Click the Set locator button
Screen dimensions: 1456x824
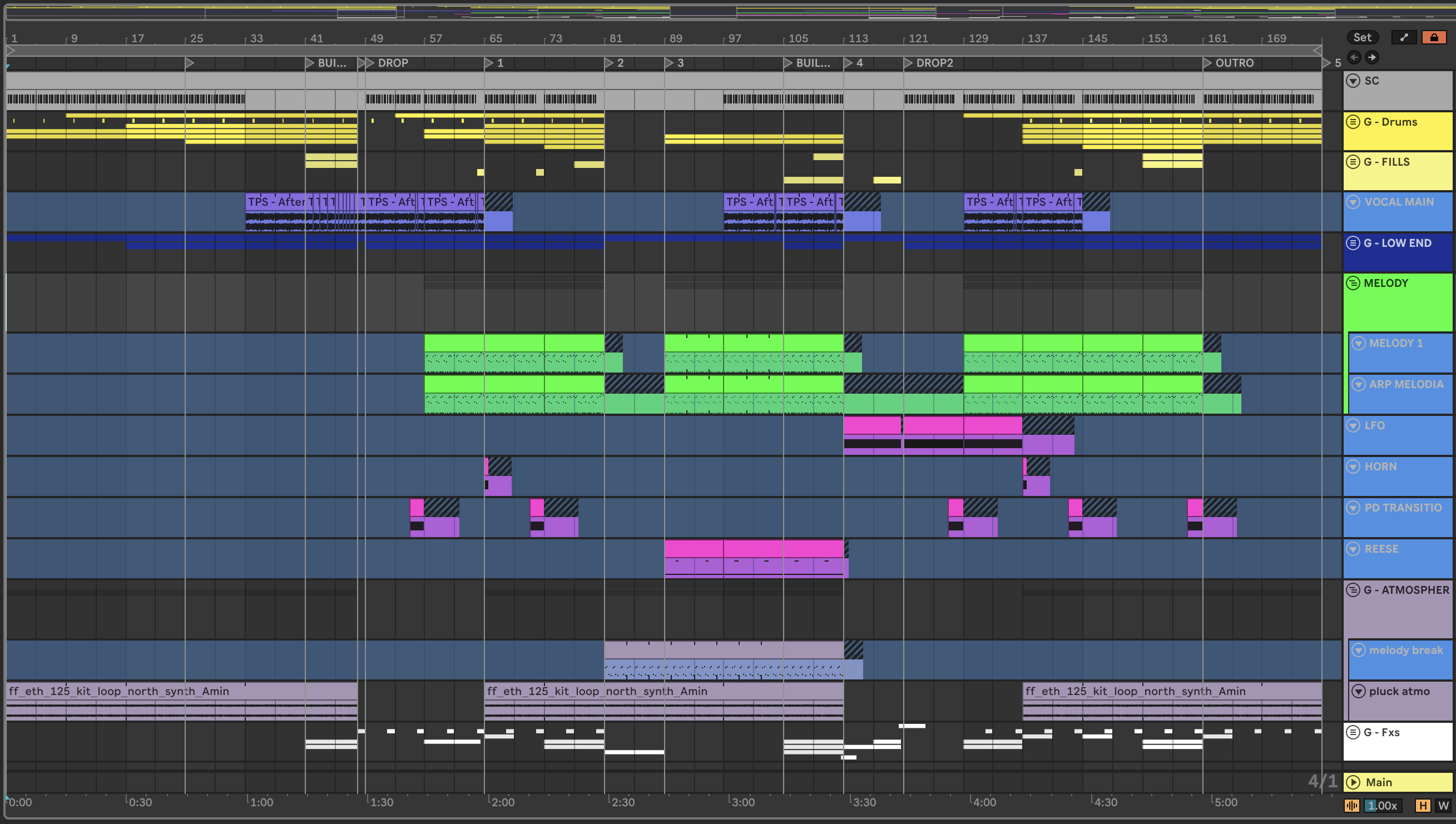1362,37
